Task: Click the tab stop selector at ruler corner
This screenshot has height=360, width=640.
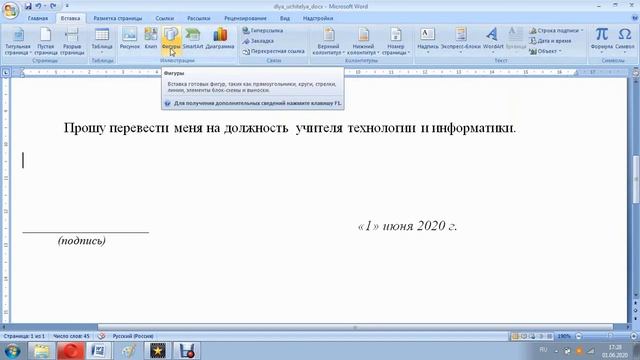Action: pos(6,73)
